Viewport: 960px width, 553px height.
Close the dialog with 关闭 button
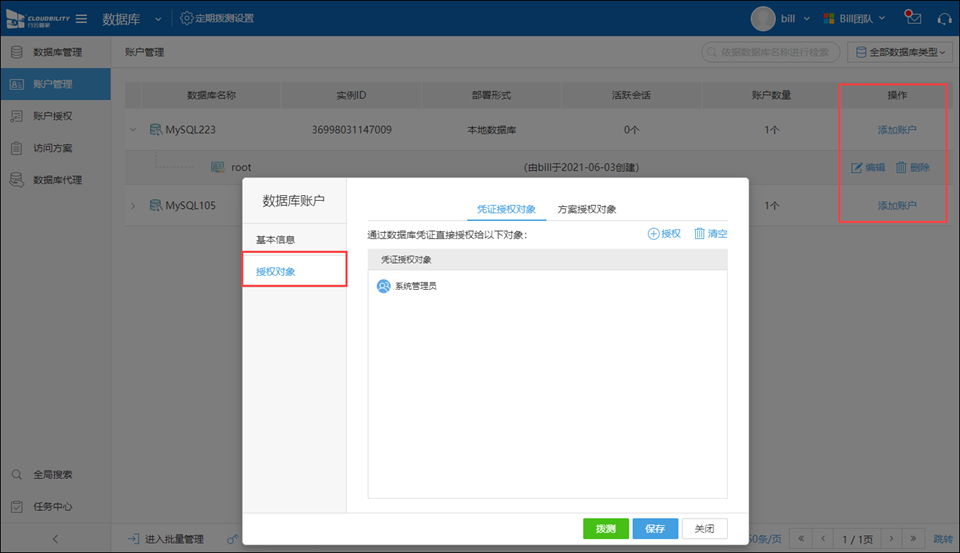tap(705, 529)
